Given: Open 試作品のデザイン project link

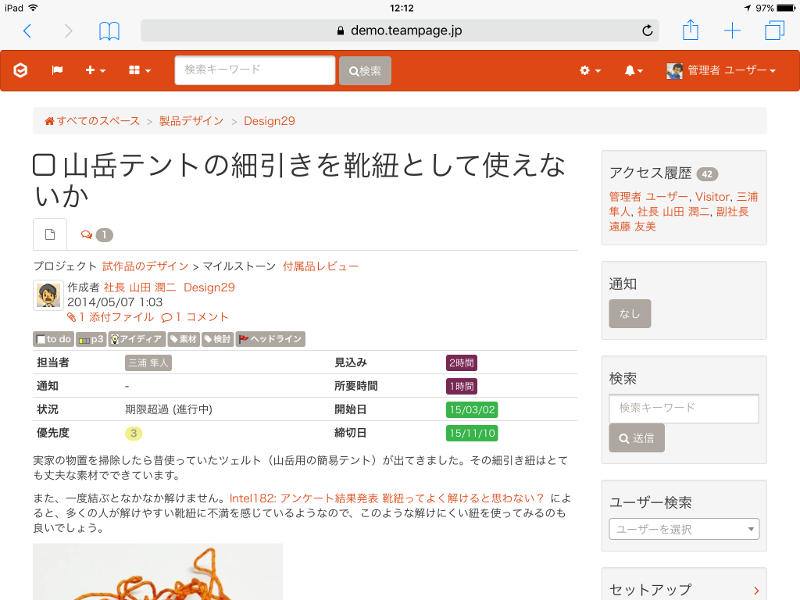Looking at the screenshot, I should pos(145,266).
